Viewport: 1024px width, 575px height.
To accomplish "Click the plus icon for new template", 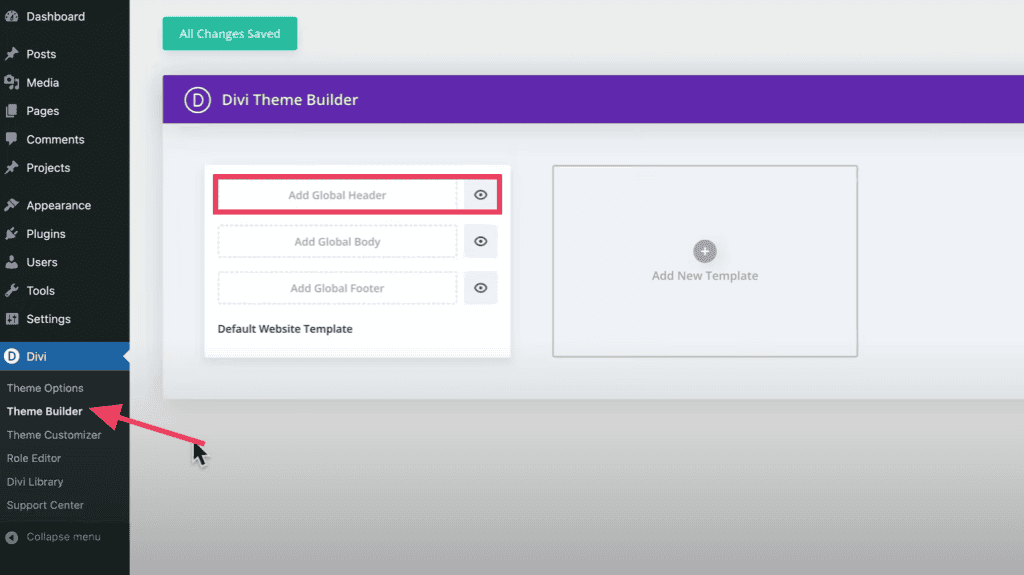I will 705,251.
